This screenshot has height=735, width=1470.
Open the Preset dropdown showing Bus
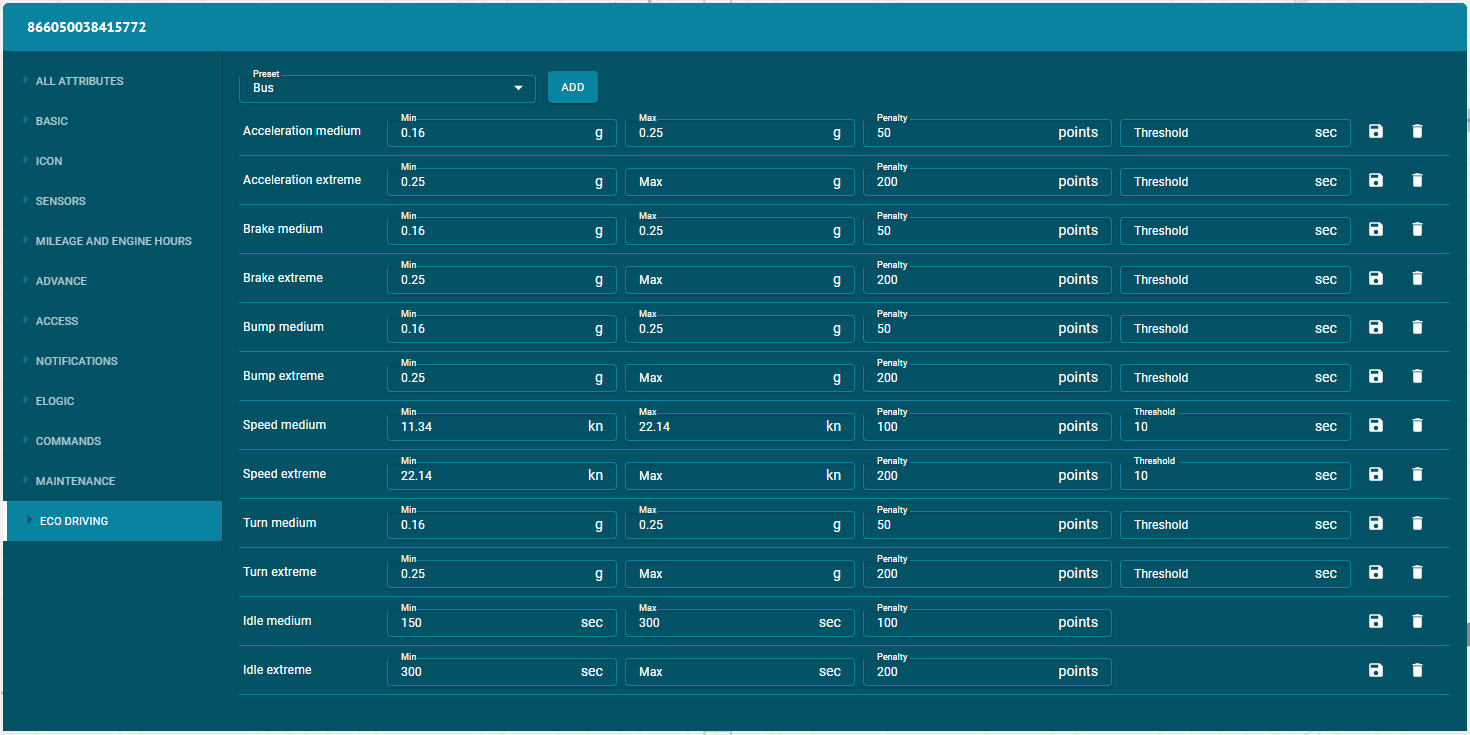click(387, 88)
